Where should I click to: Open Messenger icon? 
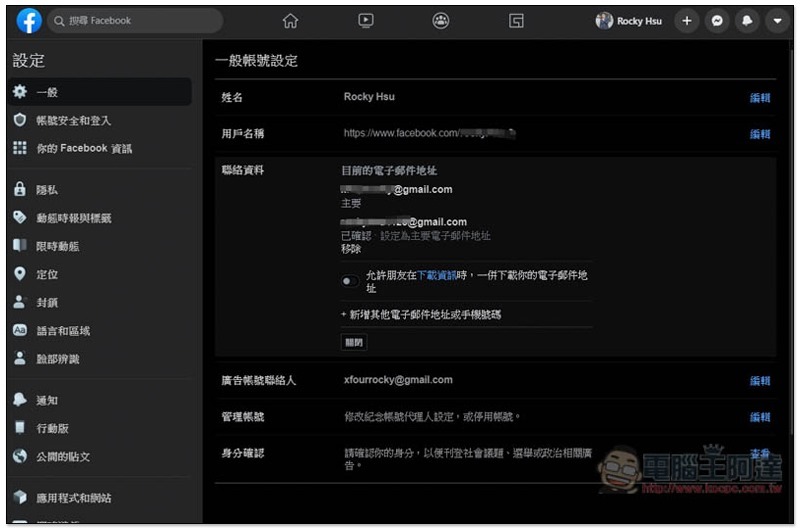tap(717, 21)
